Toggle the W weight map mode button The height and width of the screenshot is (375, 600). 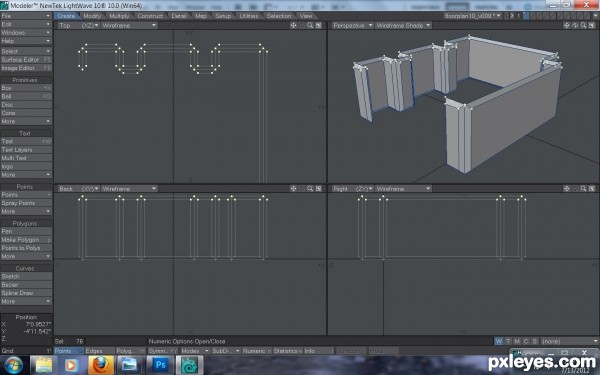coord(499,341)
